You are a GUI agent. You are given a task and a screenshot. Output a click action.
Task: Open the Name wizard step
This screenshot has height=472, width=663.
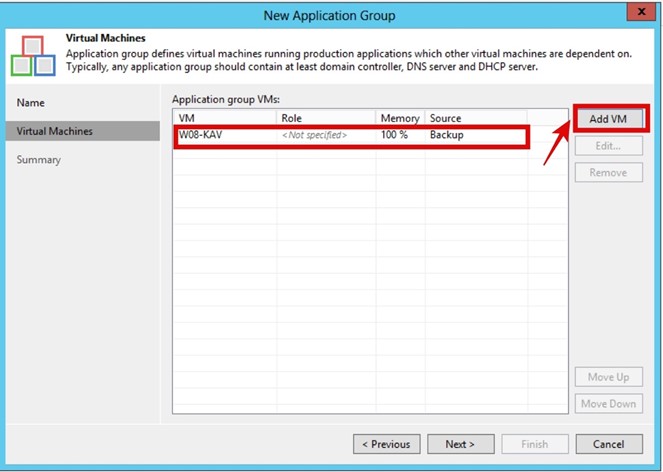pos(30,103)
